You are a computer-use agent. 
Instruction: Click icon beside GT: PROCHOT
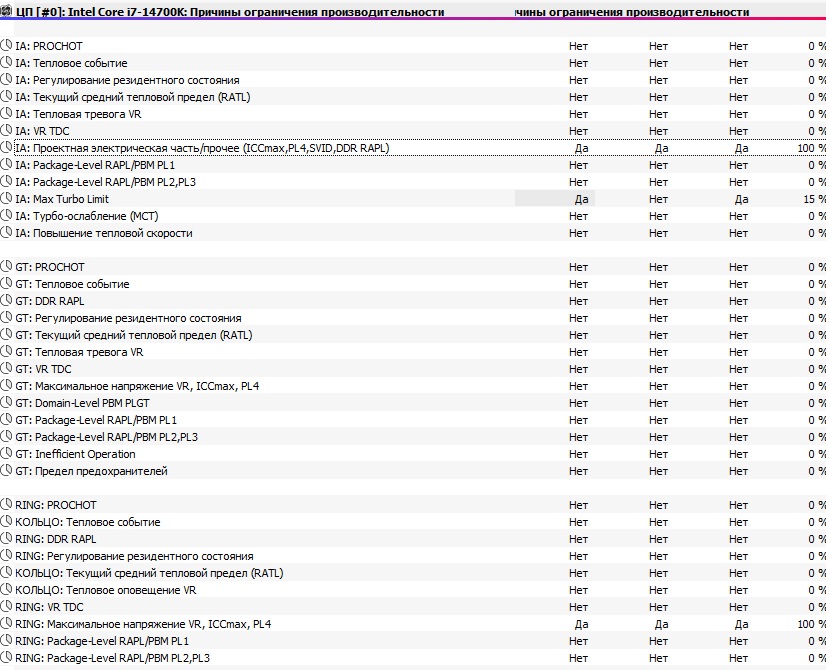[x=6, y=267]
